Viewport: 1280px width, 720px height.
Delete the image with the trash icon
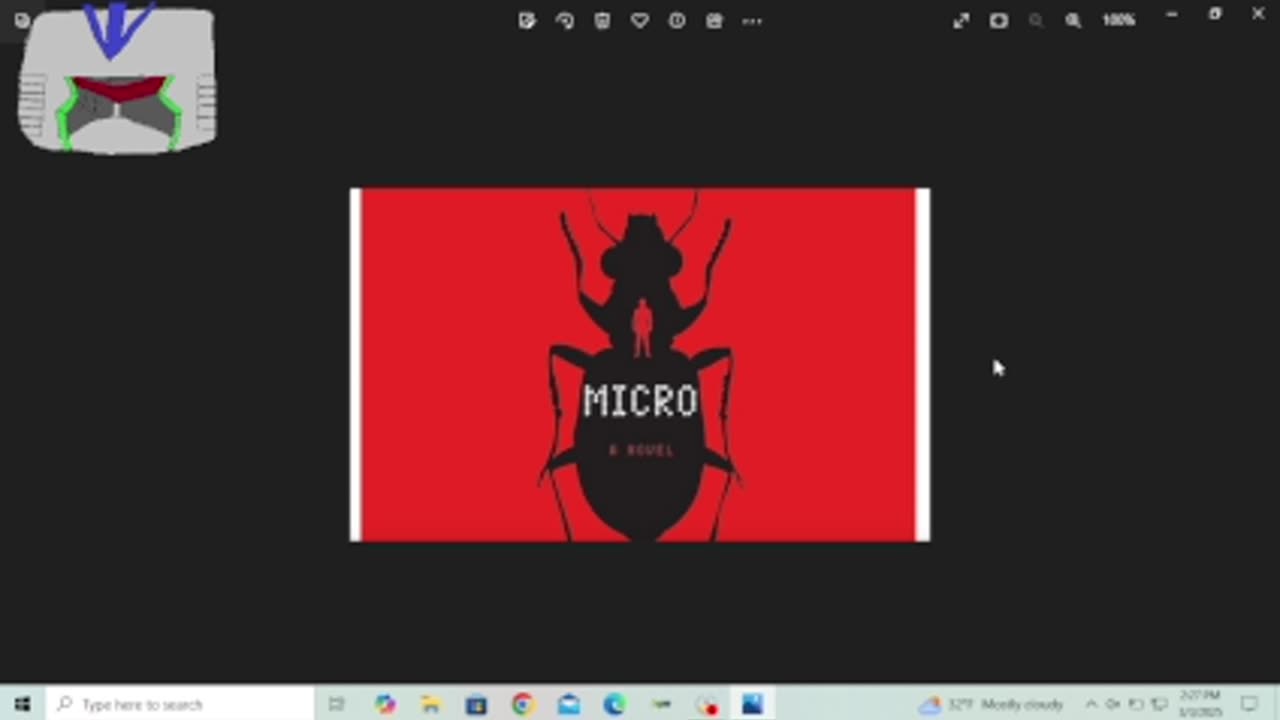pos(602,20)
